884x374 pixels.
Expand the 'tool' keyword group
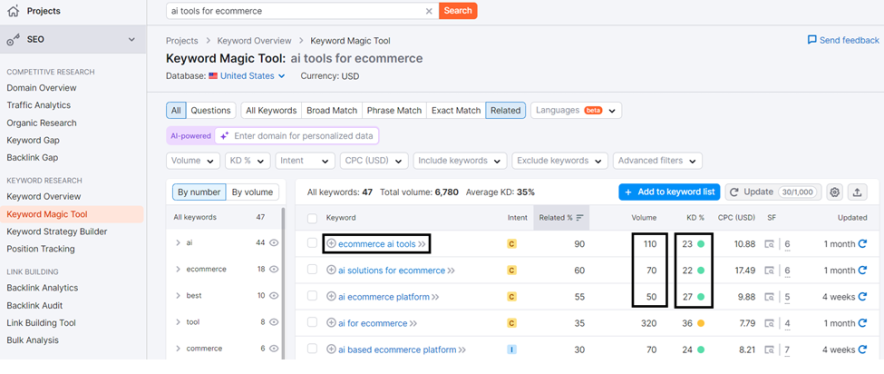tap(178, 322)
